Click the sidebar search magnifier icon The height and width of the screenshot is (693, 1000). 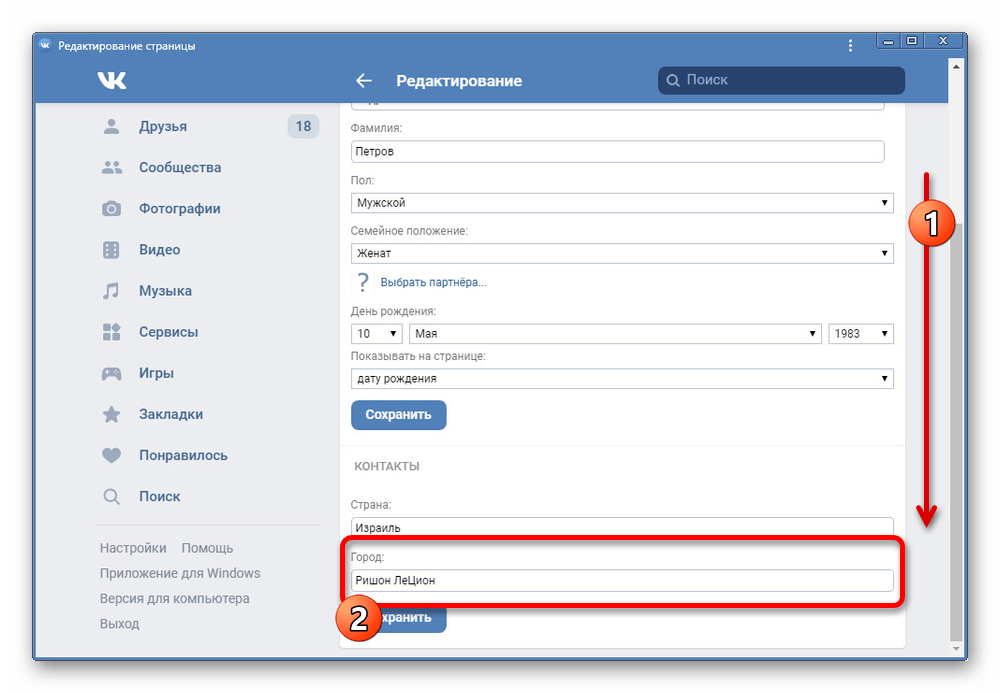point(112,497)
